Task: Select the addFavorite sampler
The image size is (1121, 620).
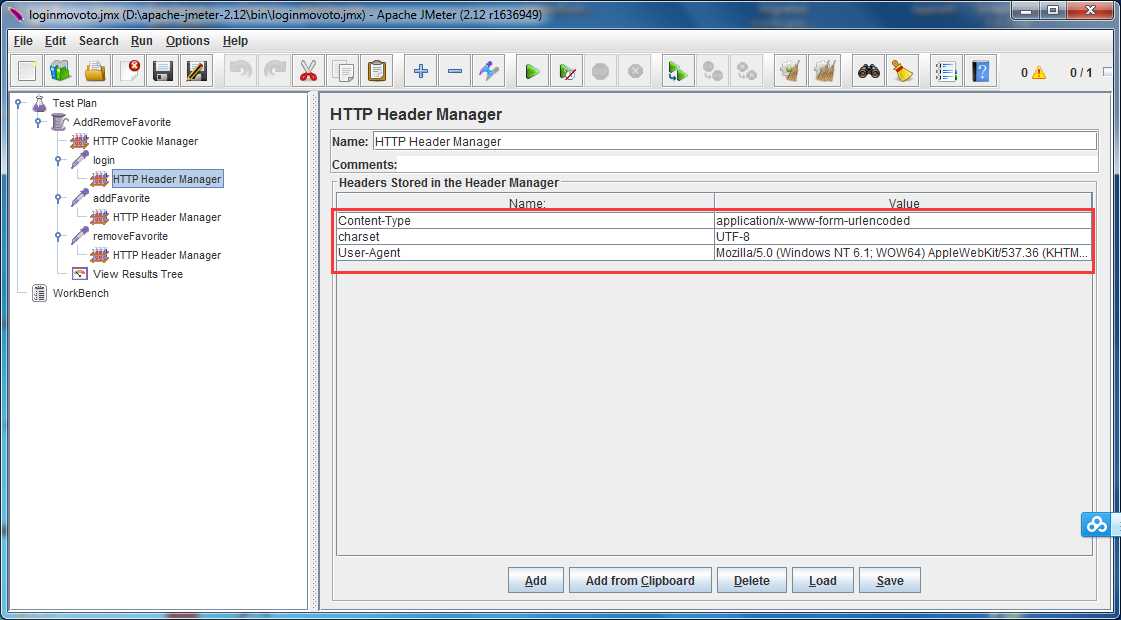Action: click(121, 198)
